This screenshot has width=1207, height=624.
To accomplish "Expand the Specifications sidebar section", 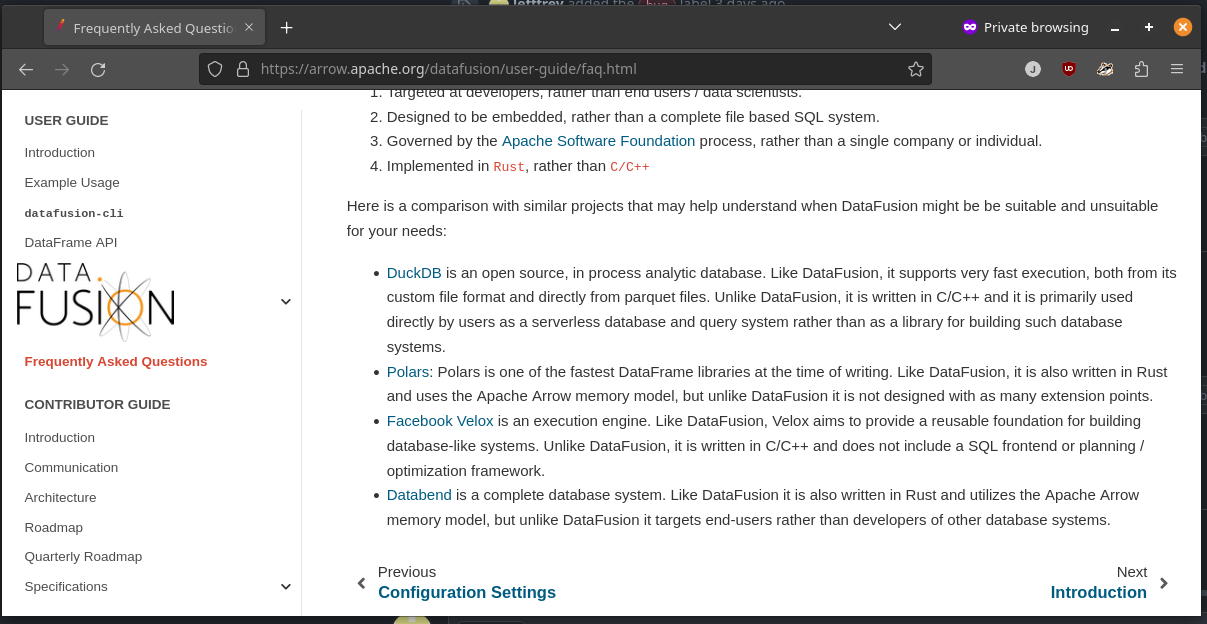I will click(286, 587).
